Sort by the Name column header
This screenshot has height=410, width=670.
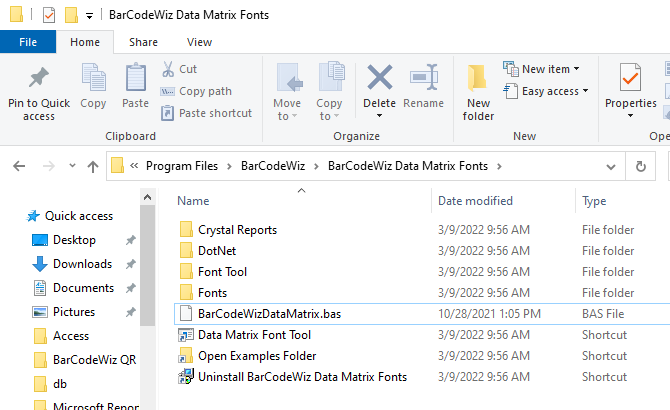pyautogui.click(x=193, y=201)
